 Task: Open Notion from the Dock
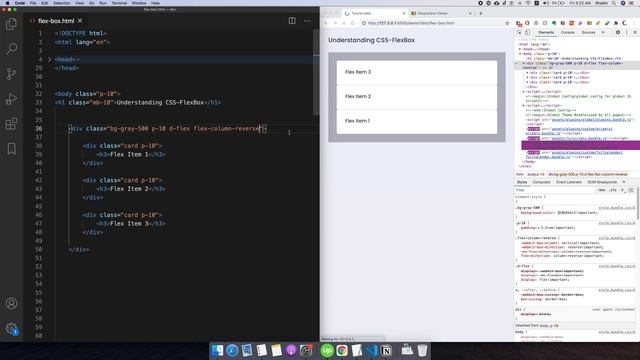[x=386, y=350]
